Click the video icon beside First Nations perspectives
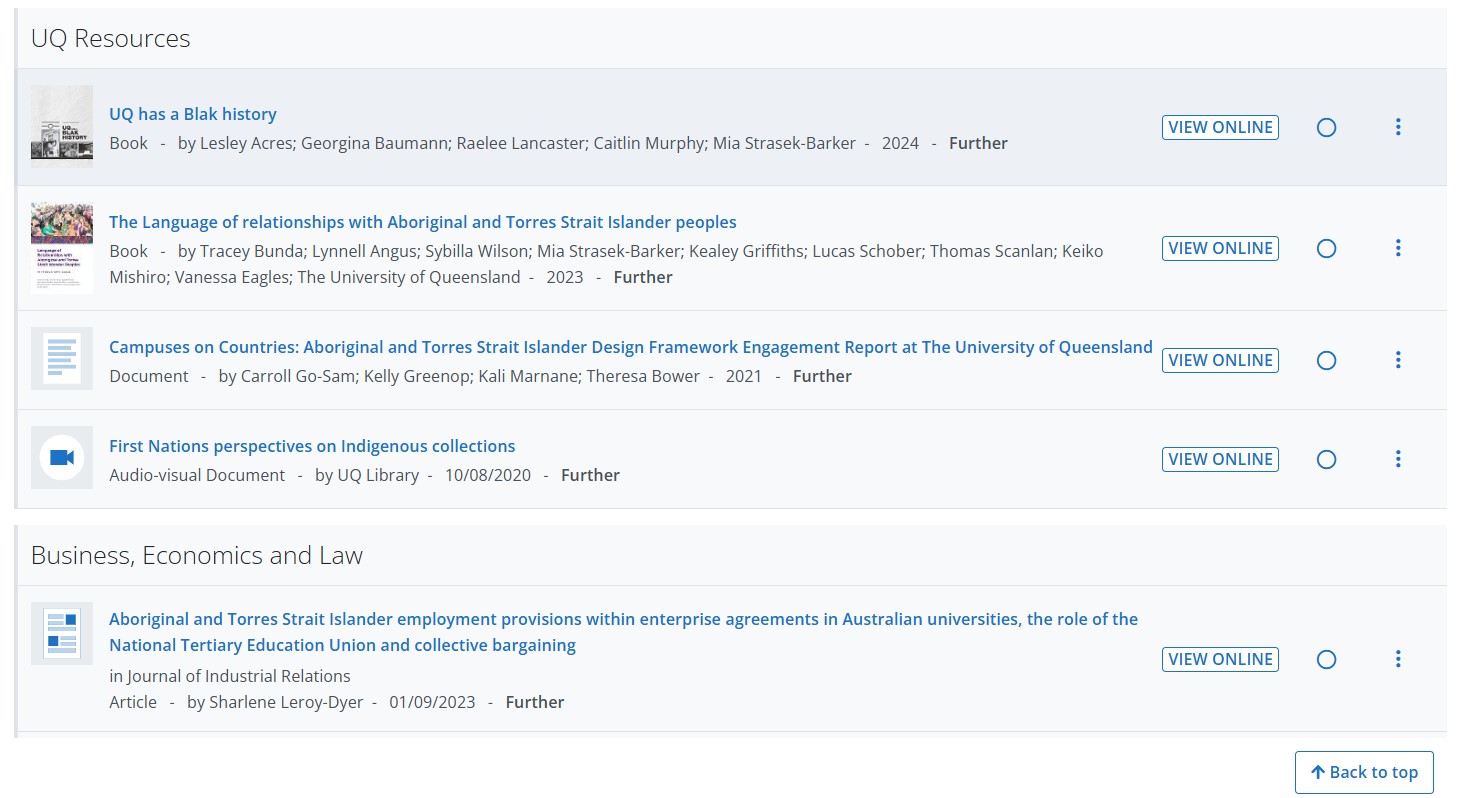 pyautogui.click(x=61, y=457)
